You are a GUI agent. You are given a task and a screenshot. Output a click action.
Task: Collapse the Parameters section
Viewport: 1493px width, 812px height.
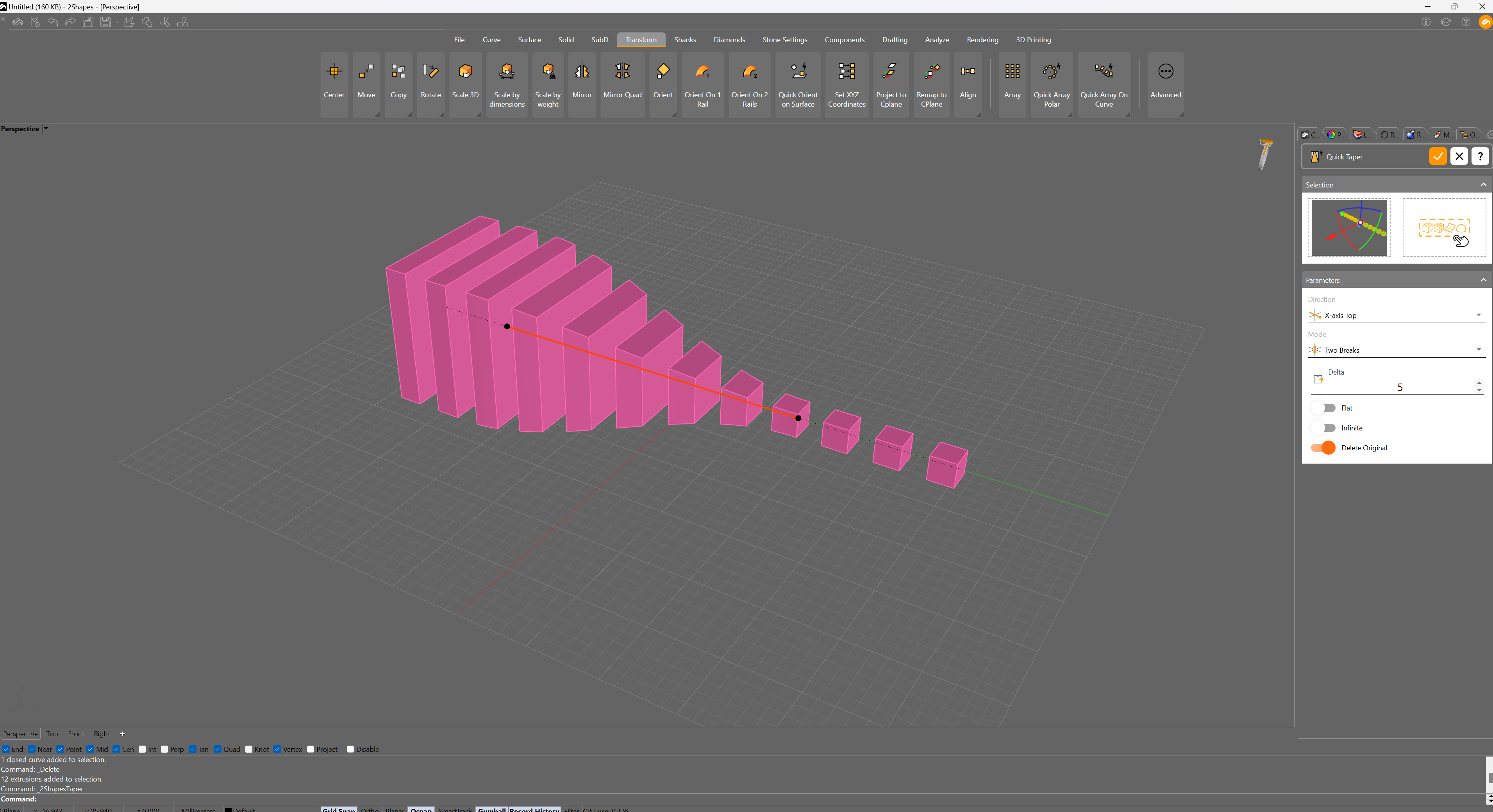click(1482, 280)
